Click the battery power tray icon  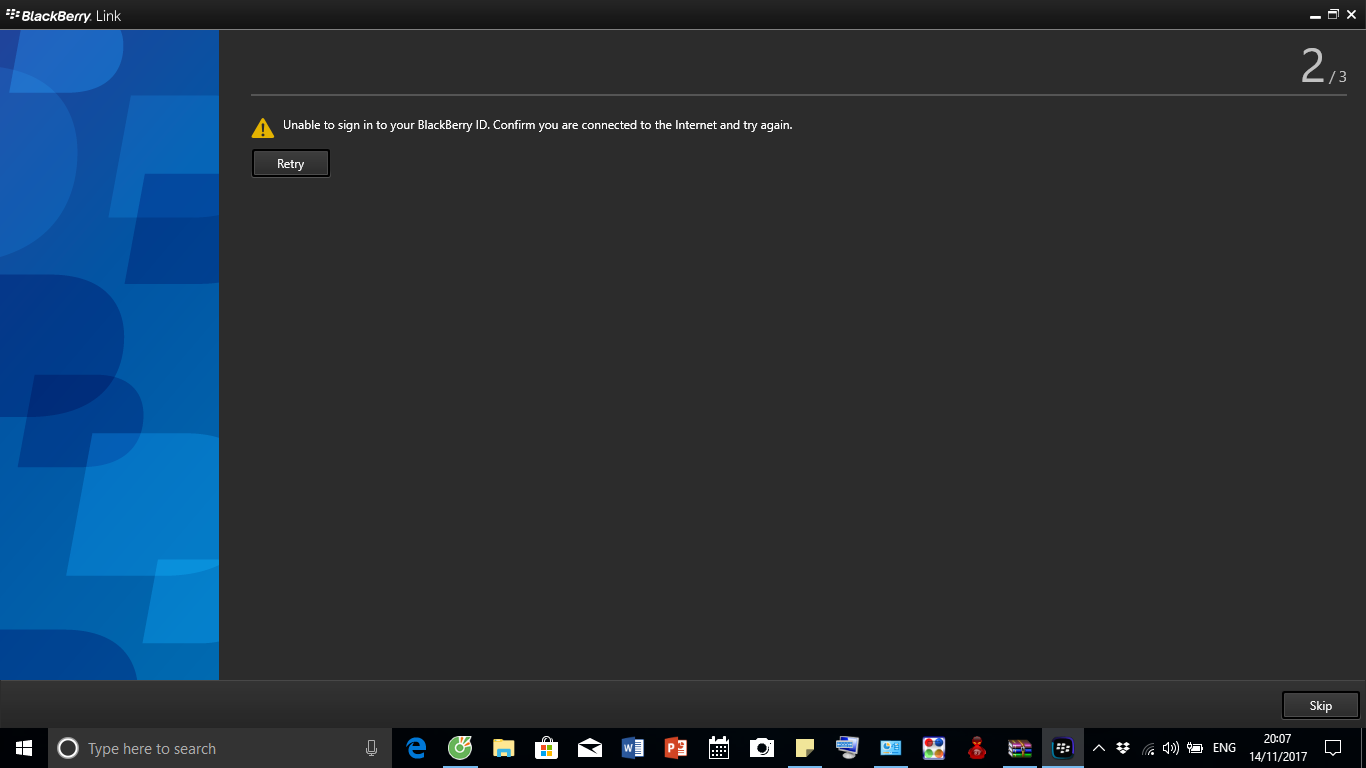(1195, 748)
